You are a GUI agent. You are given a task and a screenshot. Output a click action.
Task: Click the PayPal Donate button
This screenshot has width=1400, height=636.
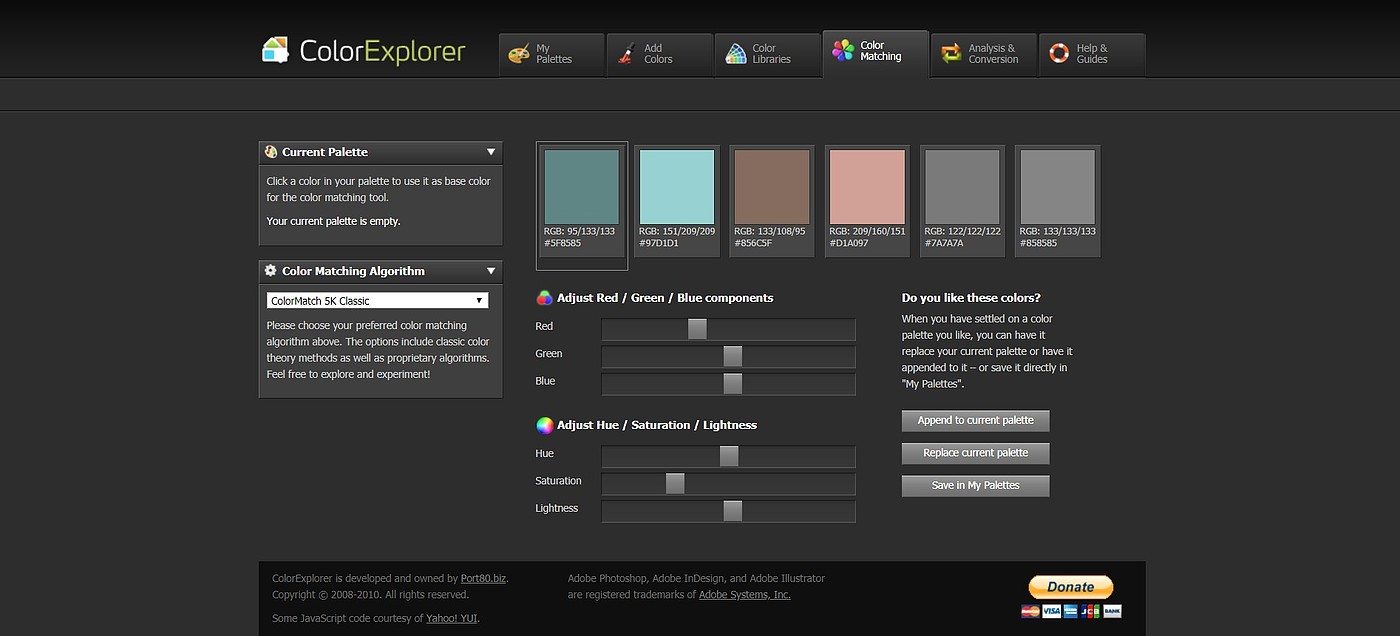1070,587
